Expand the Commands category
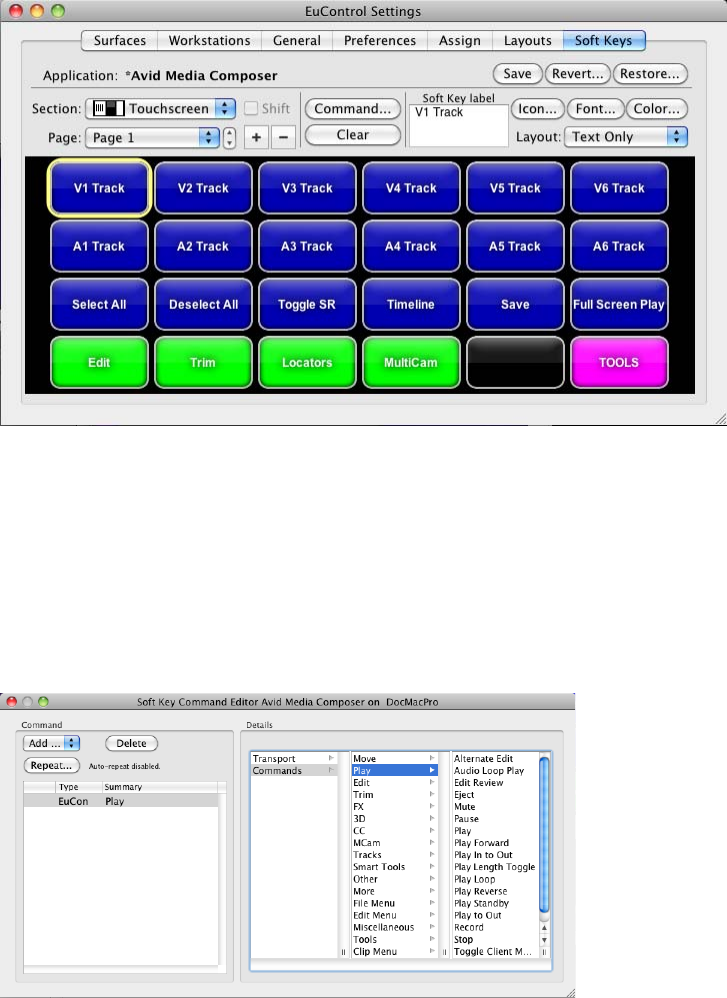Viewport: 727px width, 998px height. click(x=293, y=771)
